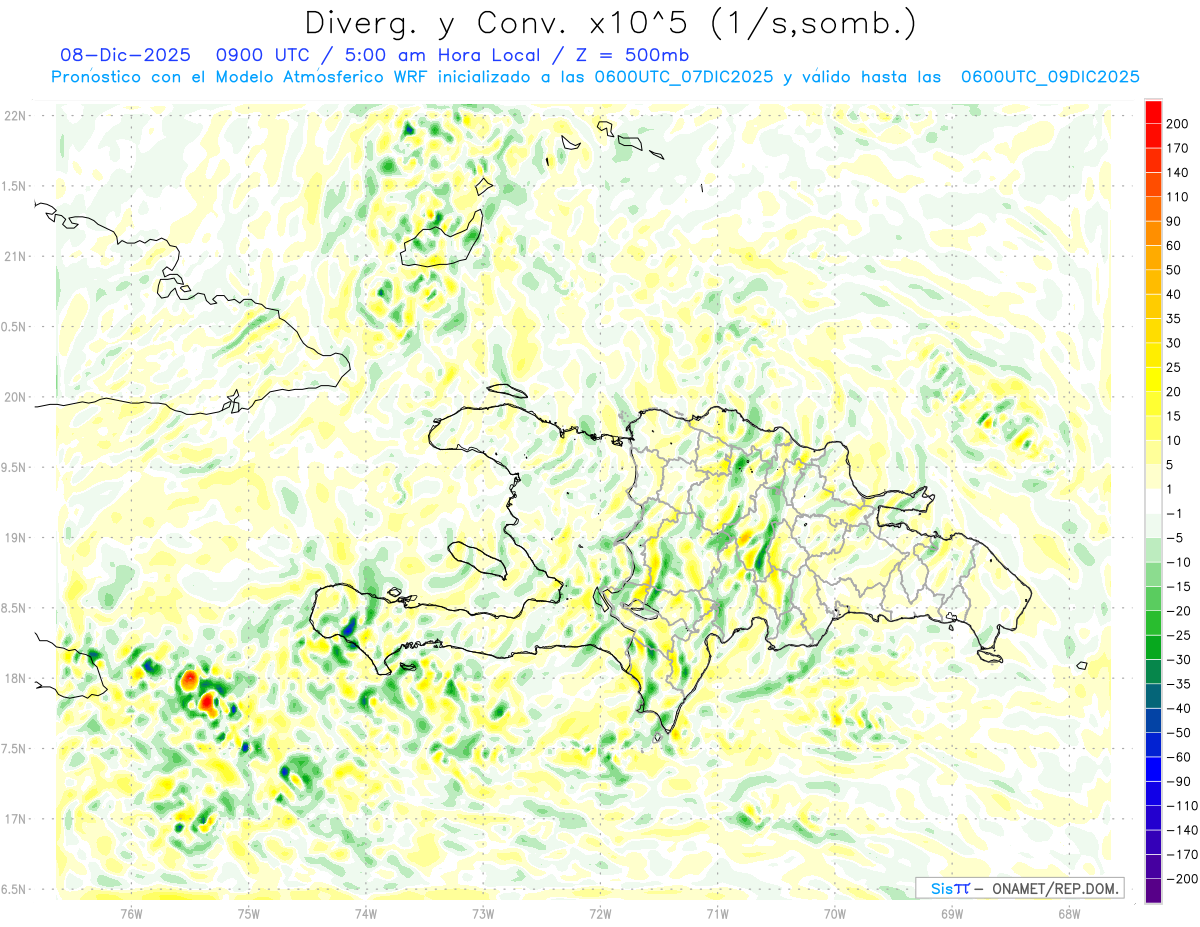Click the positive 200 color scale label
The image size is (1200, 927).
[x=1177, y=123]
